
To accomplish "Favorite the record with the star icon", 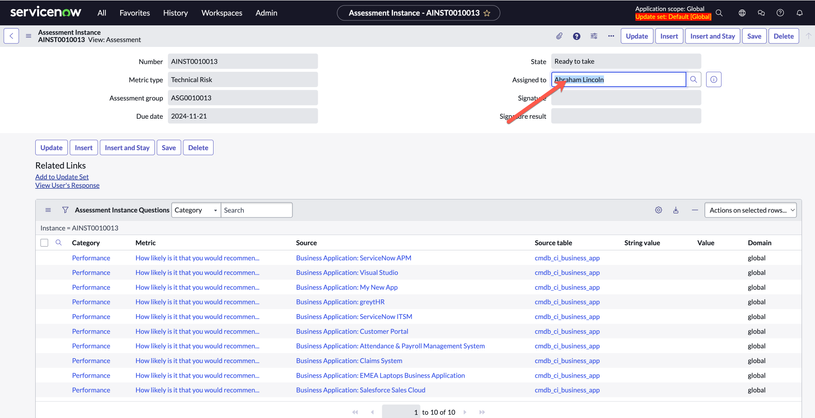I will click(487, 13).
